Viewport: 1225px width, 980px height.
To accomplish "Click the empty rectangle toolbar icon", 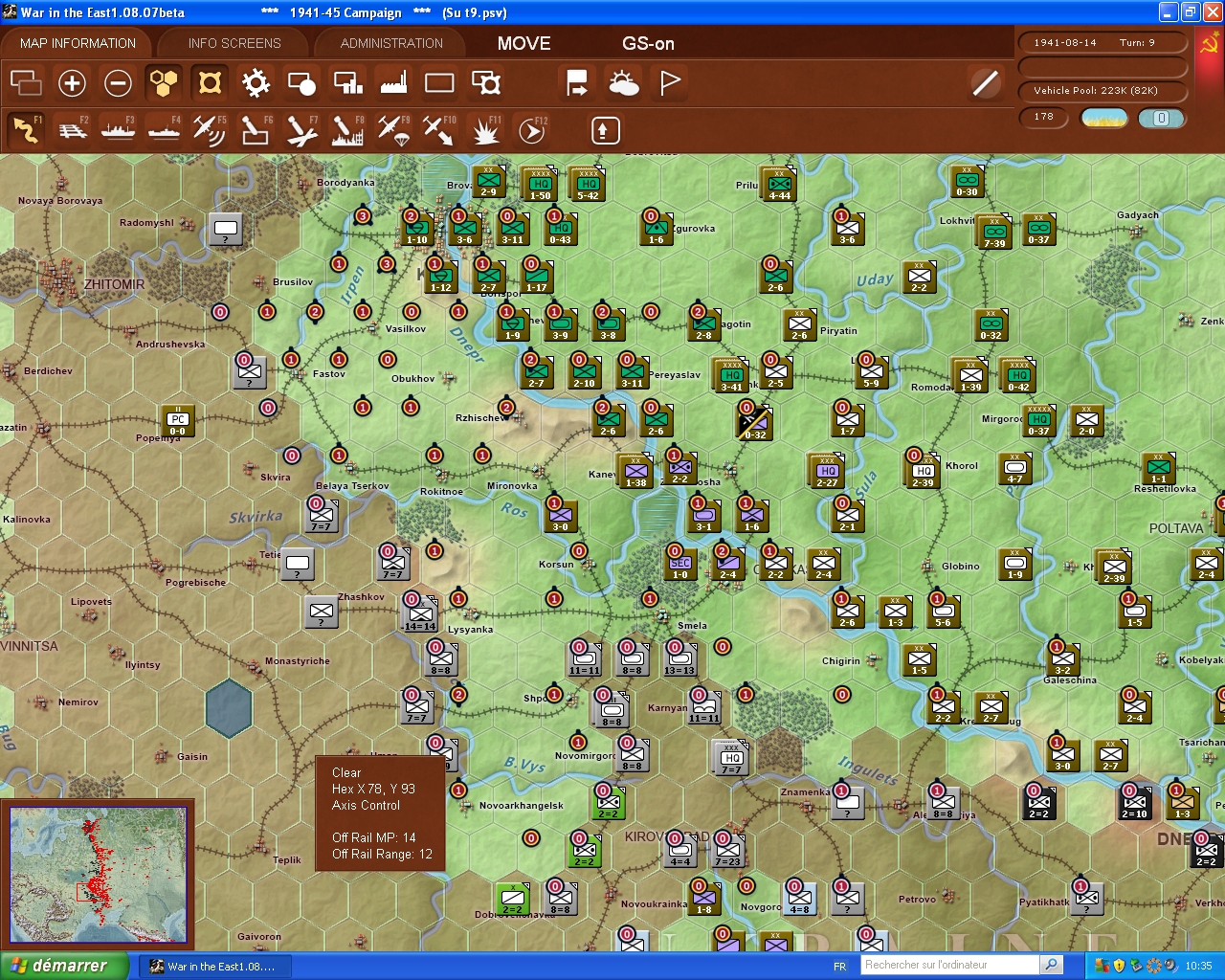I will click(439, 83).
